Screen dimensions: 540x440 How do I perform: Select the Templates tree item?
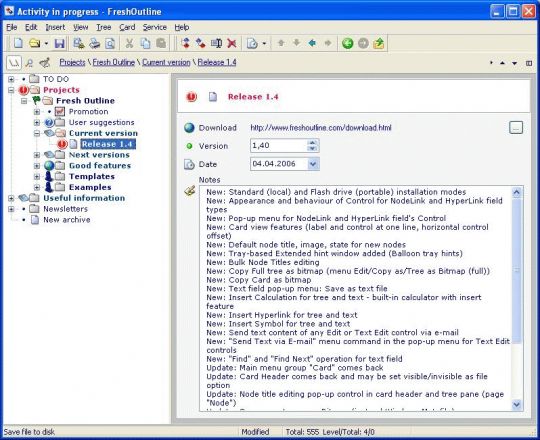click(92, 177)
